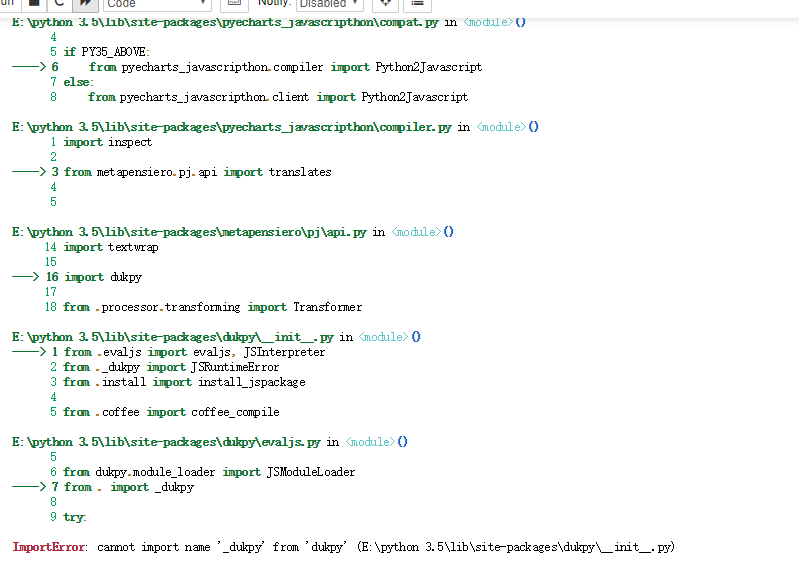
Task: Open the Code cell type dropdown
Action: tap(157, 4)
